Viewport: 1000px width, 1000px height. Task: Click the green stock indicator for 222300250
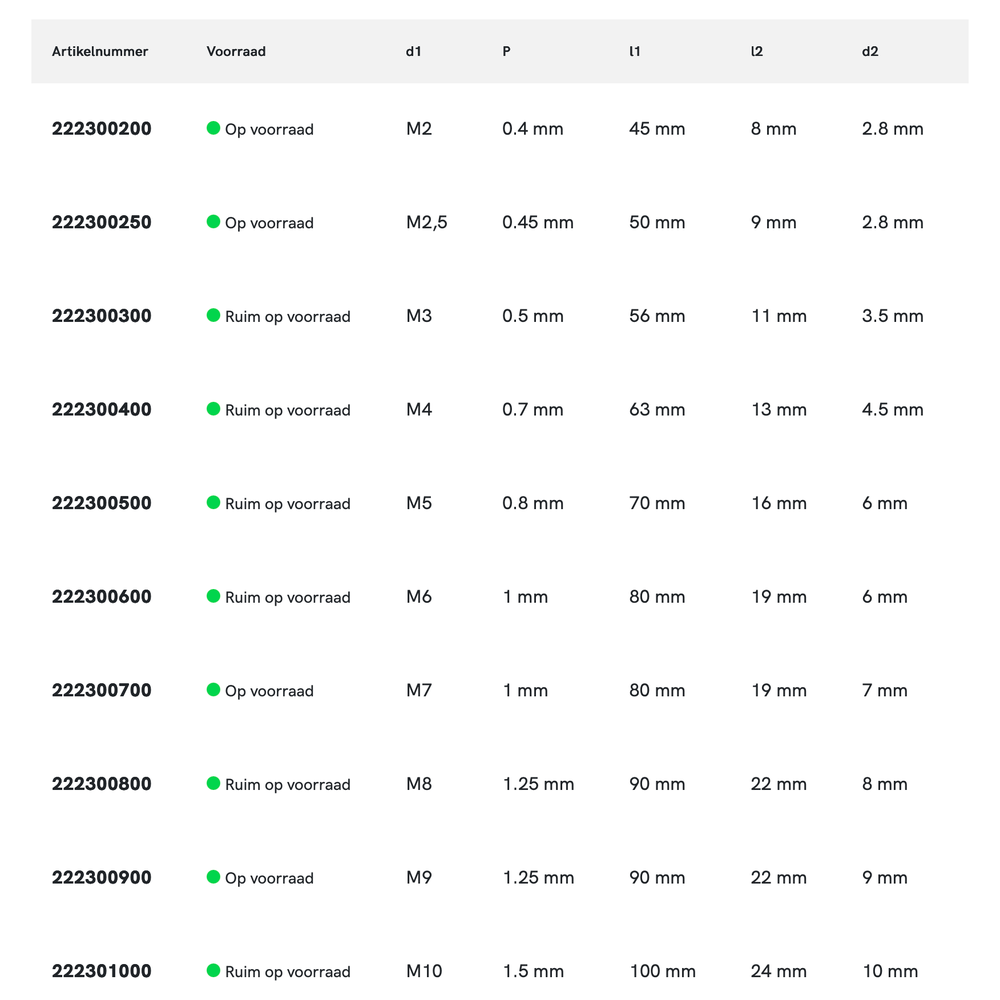point(213,222)
